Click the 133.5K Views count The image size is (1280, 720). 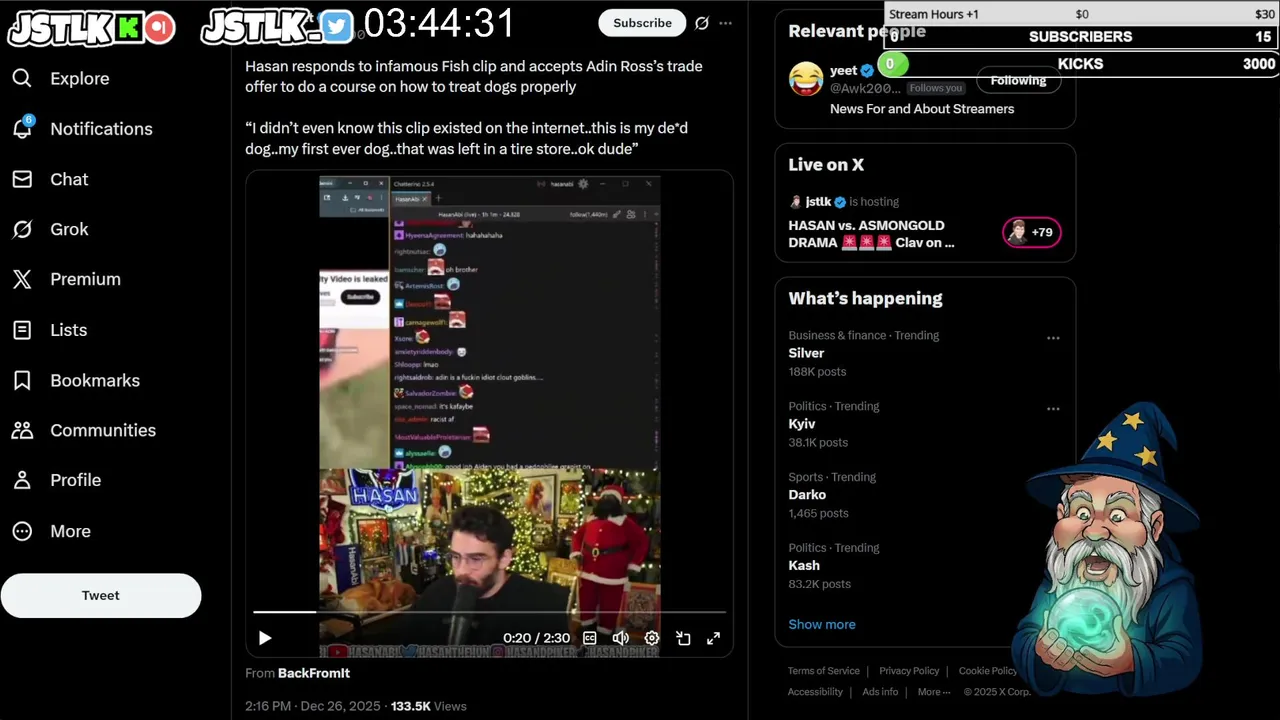429,706
